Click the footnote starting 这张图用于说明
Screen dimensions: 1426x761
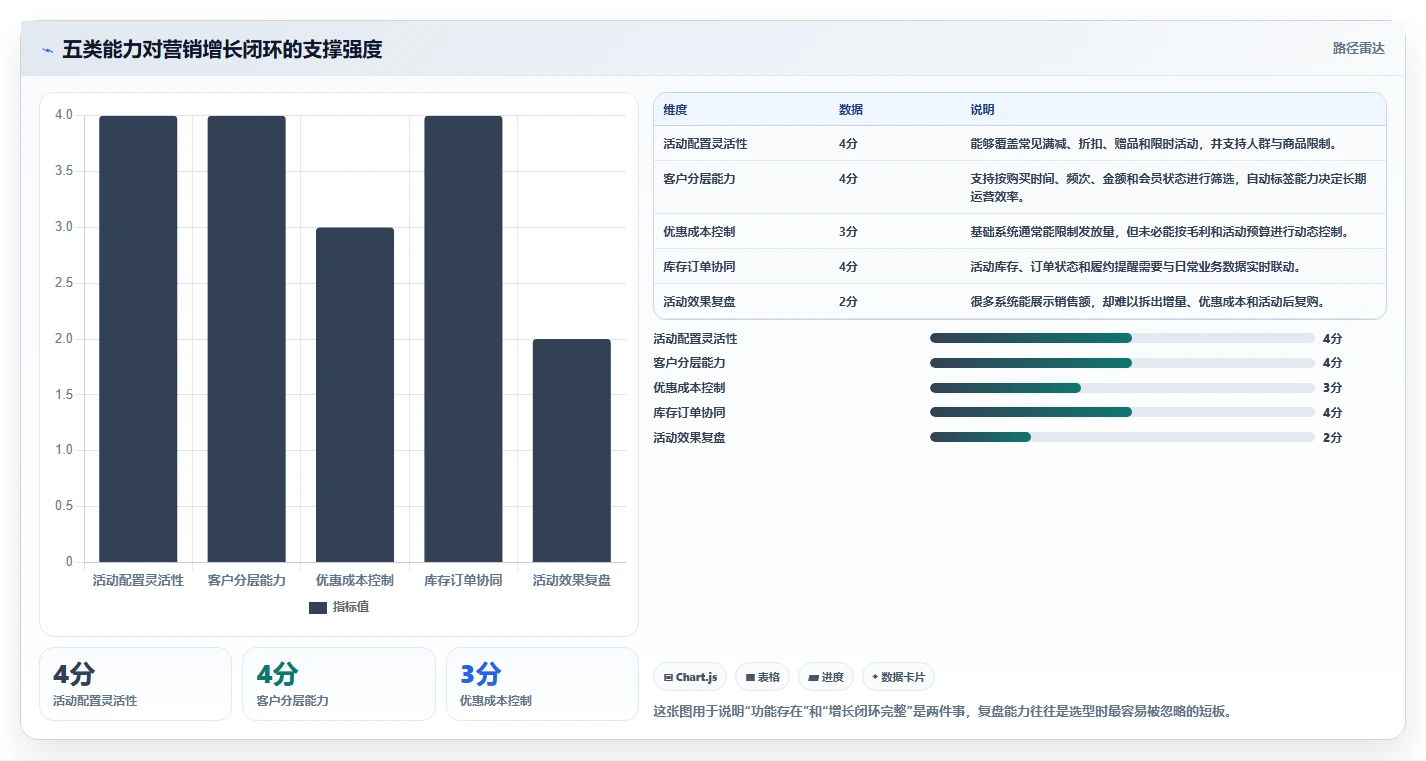point(942,712)
